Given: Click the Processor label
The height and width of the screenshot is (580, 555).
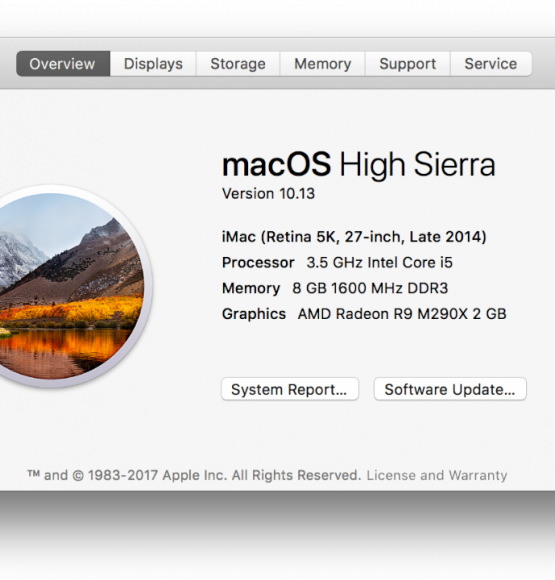Looking at the screenshot, I should point(258,263).
